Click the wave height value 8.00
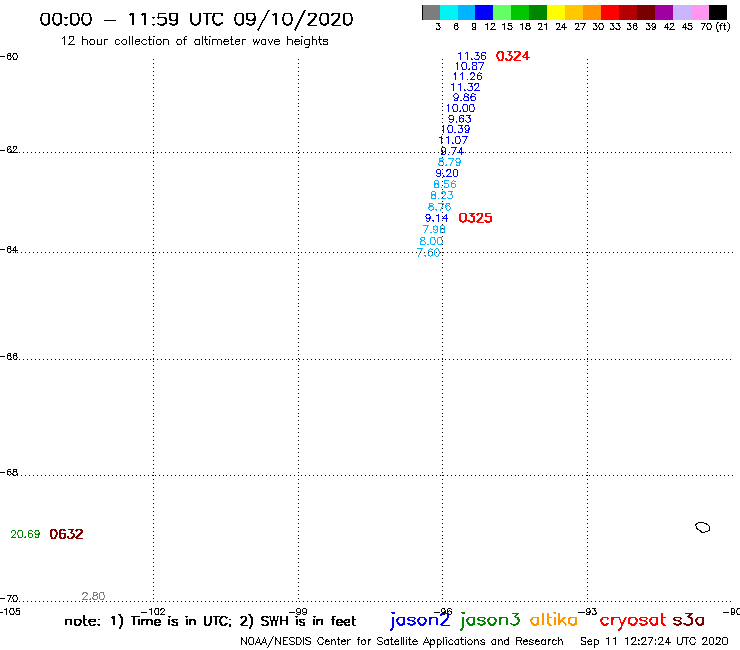740x650 pixels. click(431, 241)
